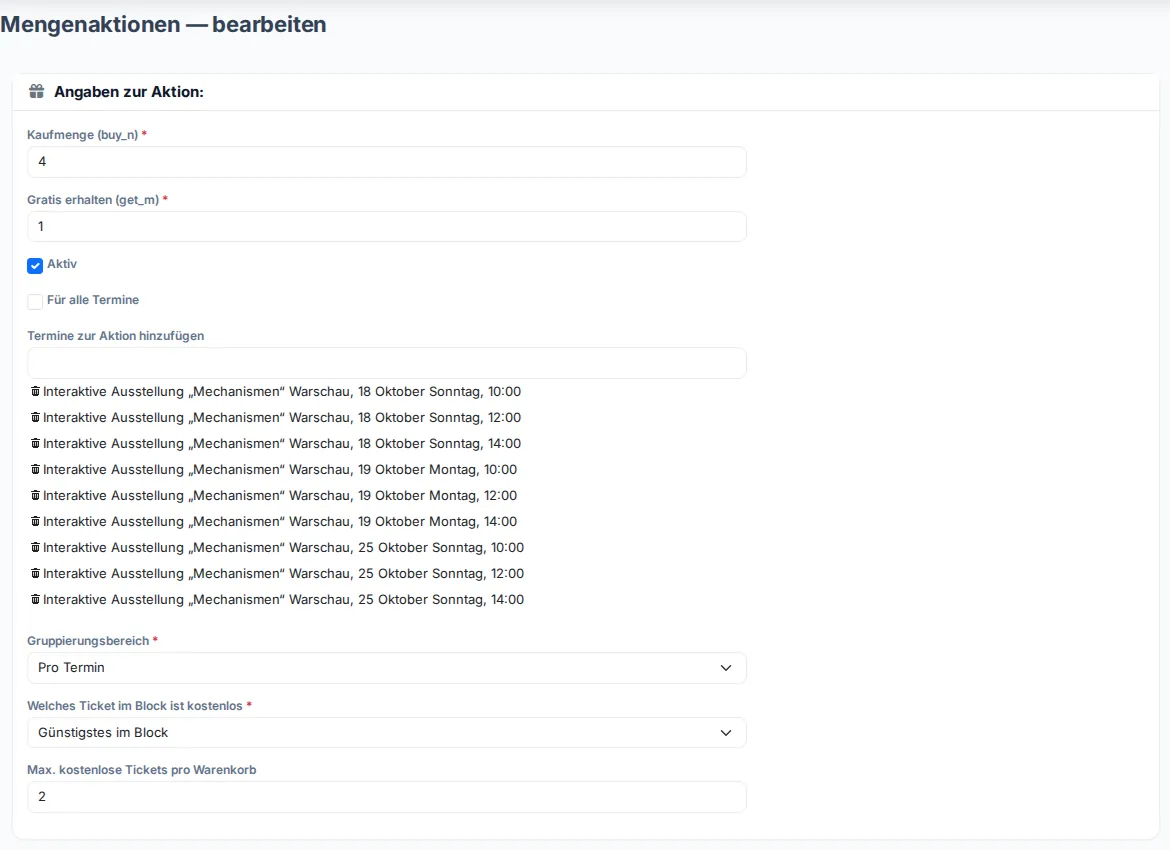Enable the Für alle Termine checkbox
This screenshot has height=850, width=1170.
coord(35,301)
